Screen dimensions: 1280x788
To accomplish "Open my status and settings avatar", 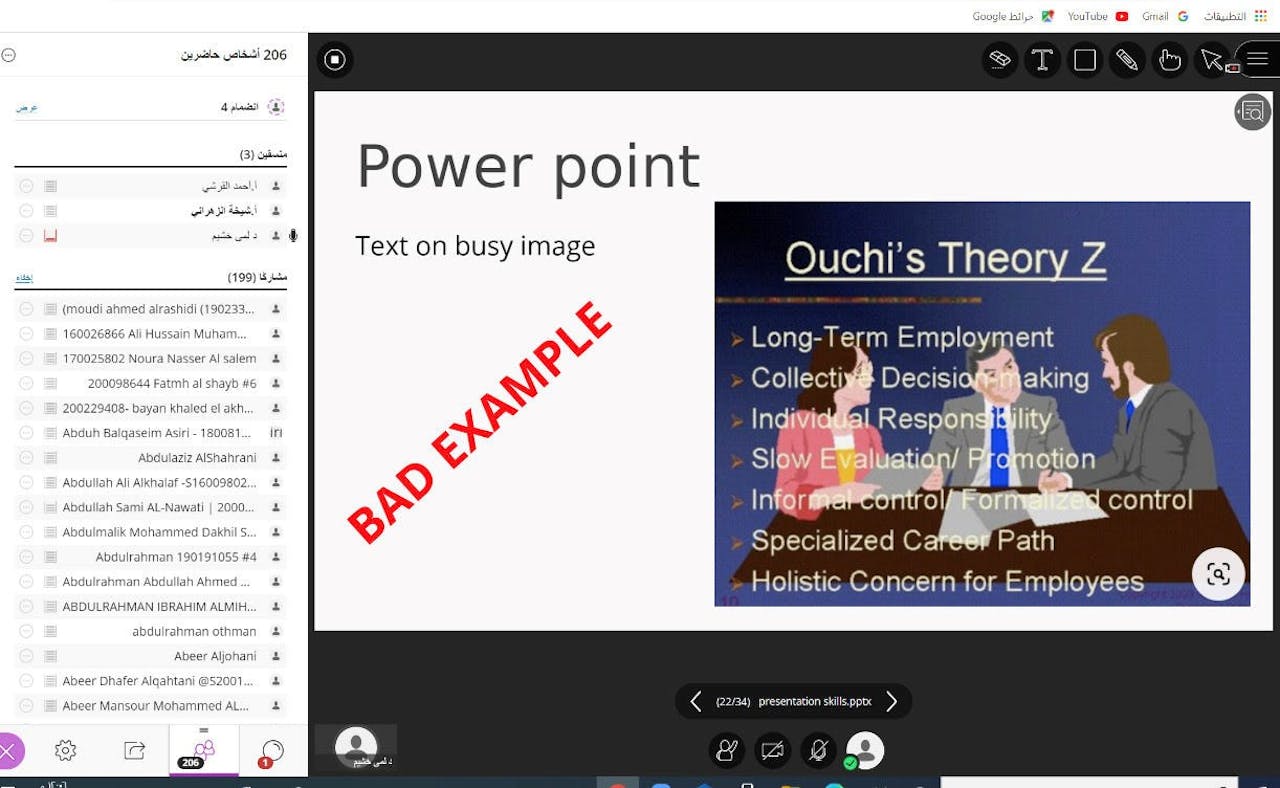I will [x=864, y=750].
